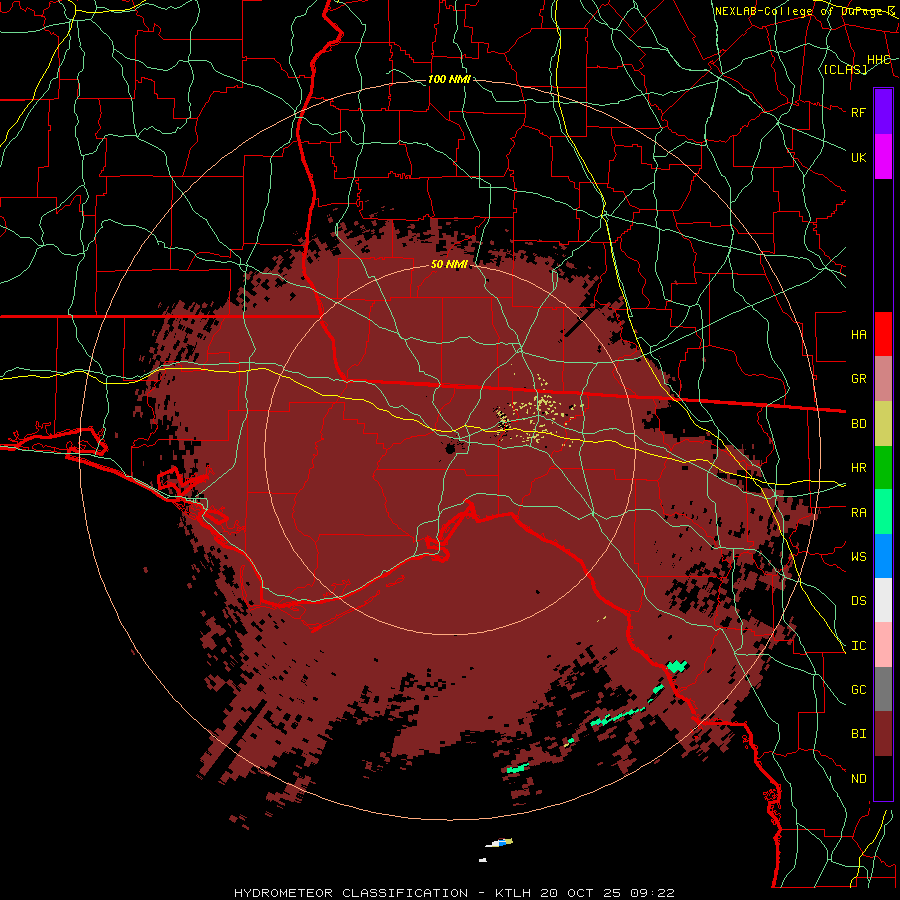Click the 50 NMI range ring label
900x900 pixels.
[449, 265]
